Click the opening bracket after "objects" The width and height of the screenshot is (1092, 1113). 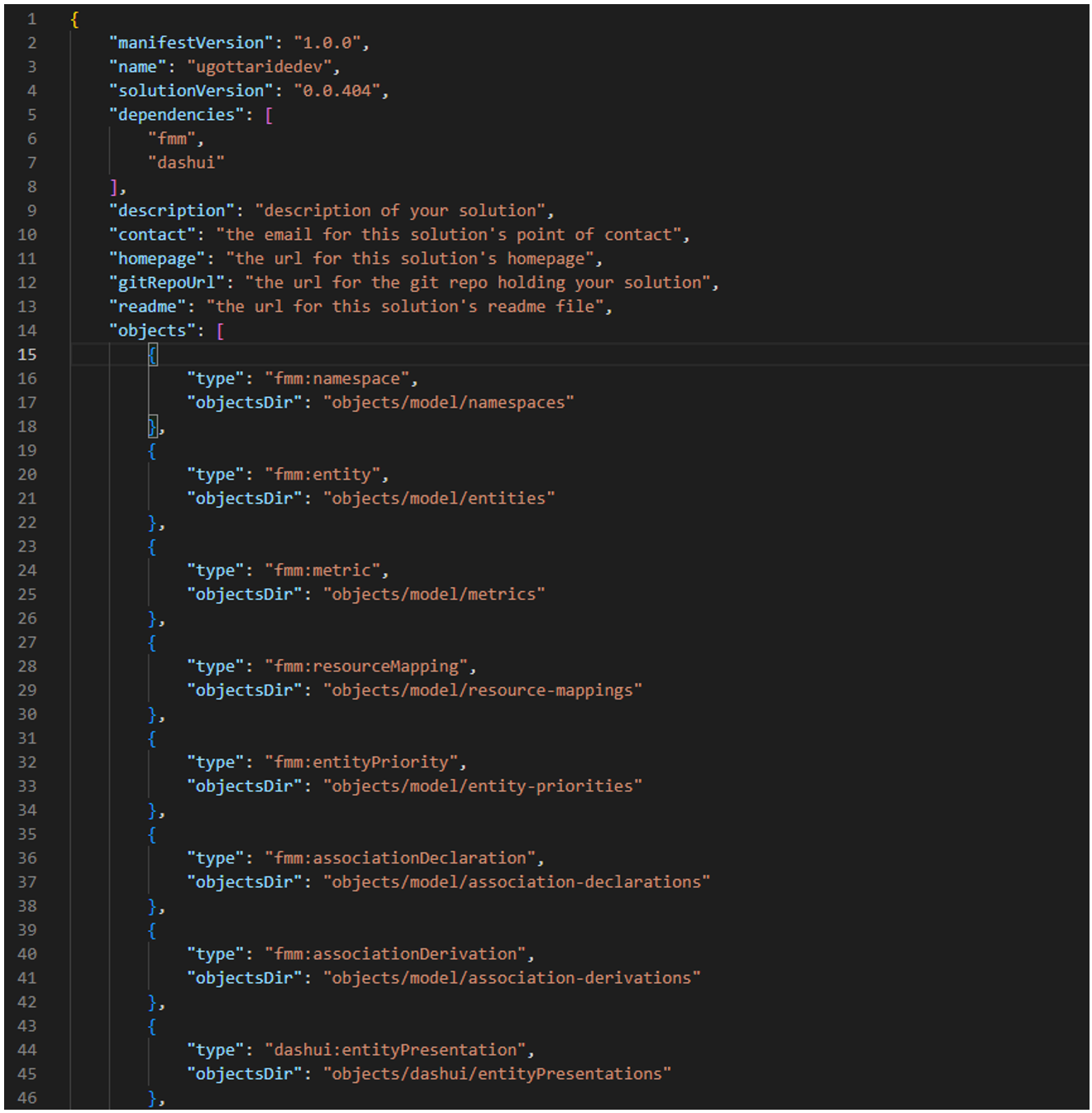tap(220, 331)
